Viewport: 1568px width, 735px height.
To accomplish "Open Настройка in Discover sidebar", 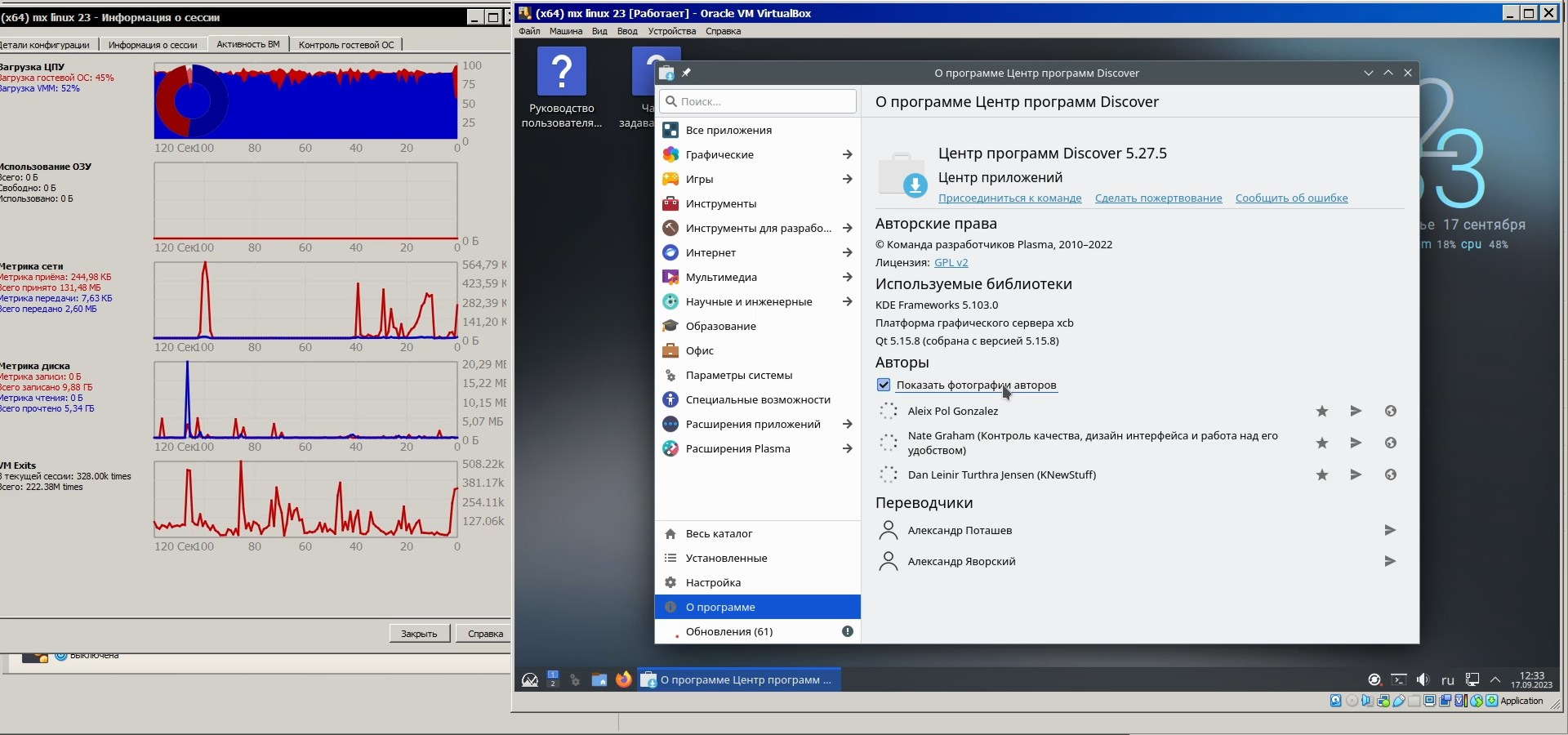I will (x=758, y=582).
